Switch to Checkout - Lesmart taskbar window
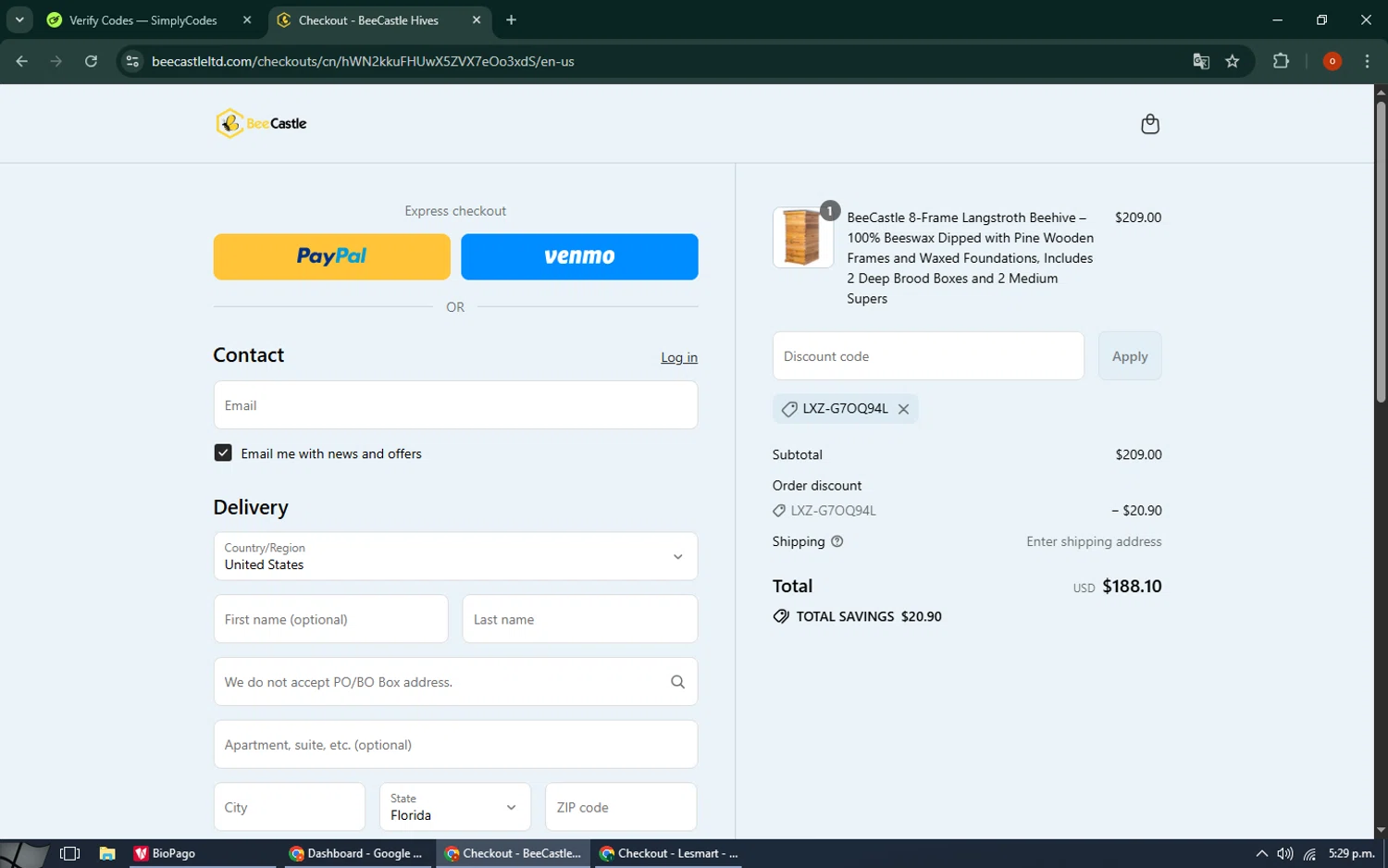 (668, 853)
